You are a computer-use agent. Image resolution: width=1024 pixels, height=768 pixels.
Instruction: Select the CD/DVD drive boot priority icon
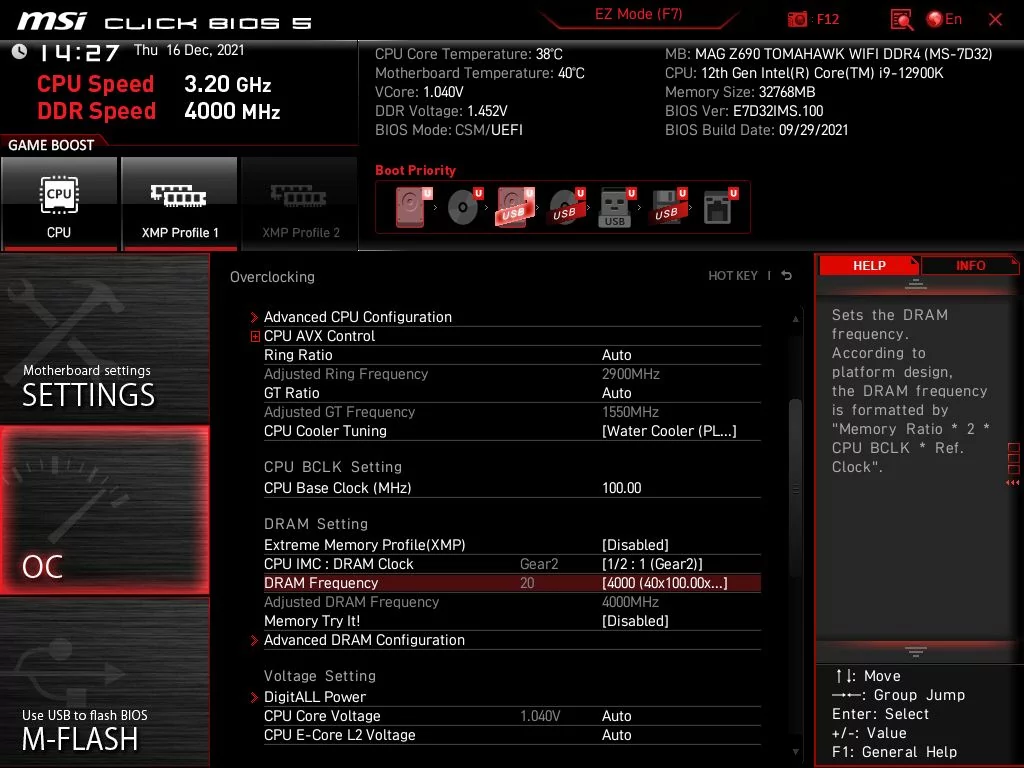coord(465,207)
